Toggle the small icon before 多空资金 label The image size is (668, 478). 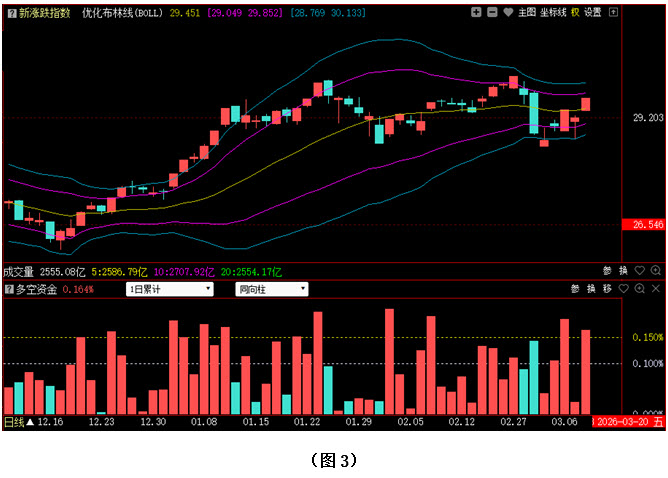coord(8,289)
